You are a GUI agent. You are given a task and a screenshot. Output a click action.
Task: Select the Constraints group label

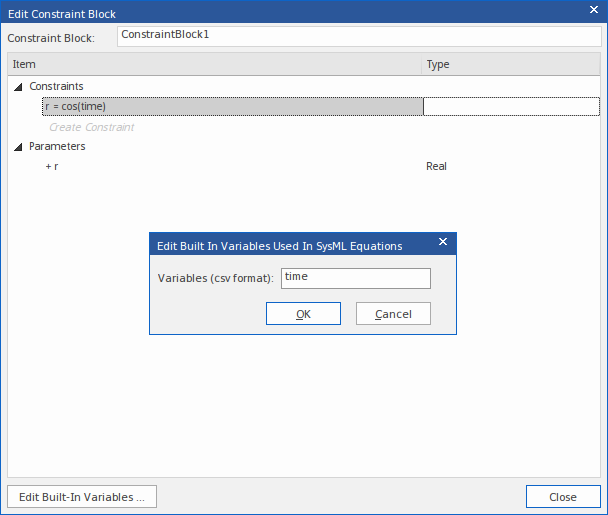pyautogui.click(x=57, y=87)
